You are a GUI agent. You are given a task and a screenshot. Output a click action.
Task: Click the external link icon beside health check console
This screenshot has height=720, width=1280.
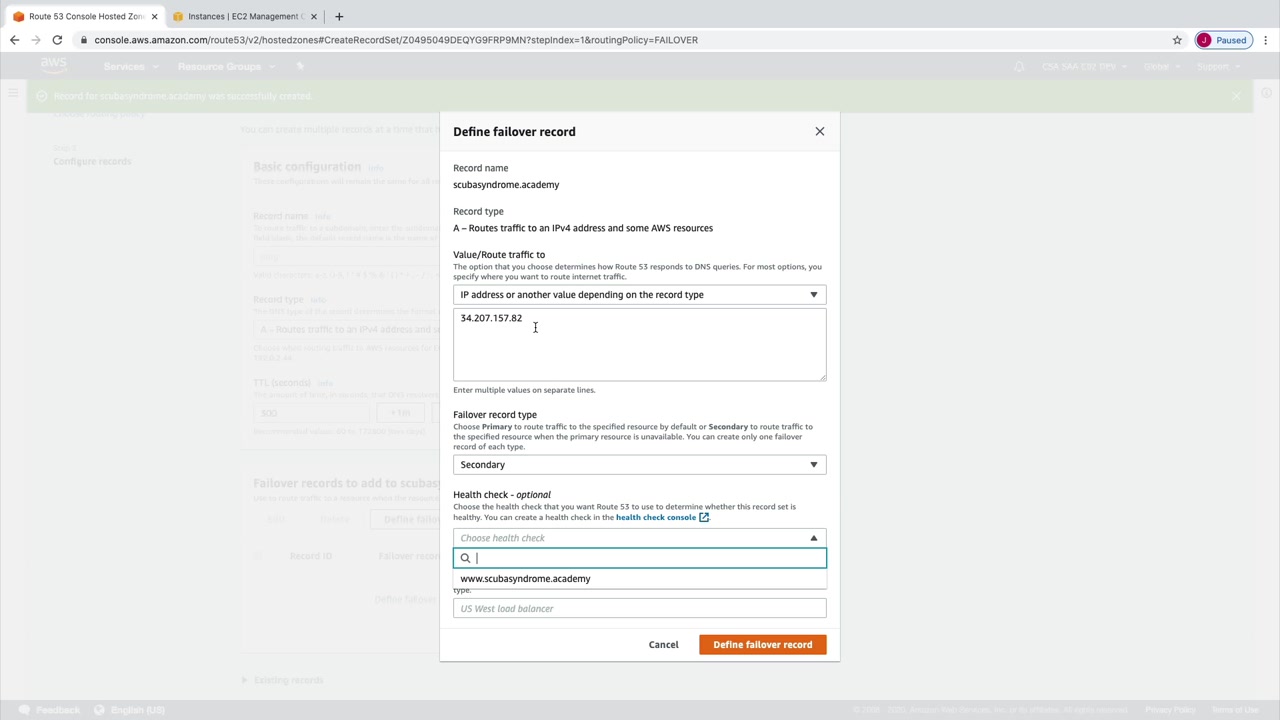point(704,517)
